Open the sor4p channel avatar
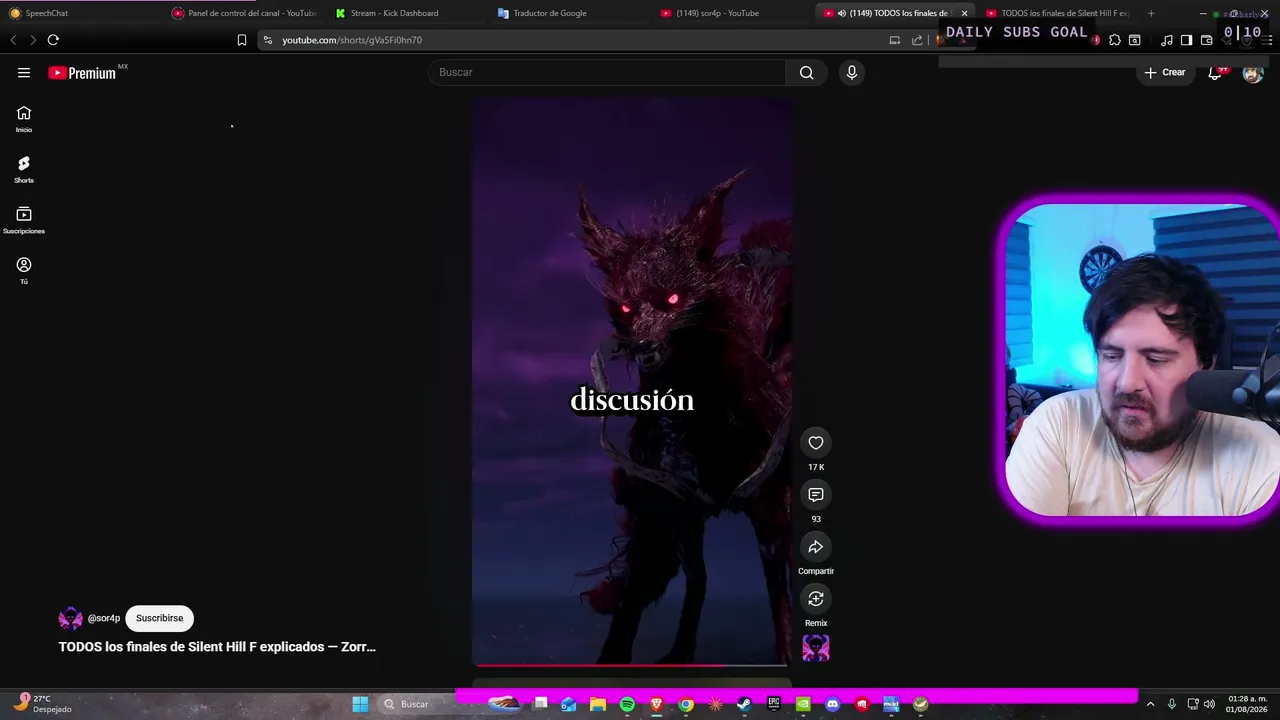This screenshot has height=720, width=1280. (x=70, y=618)
